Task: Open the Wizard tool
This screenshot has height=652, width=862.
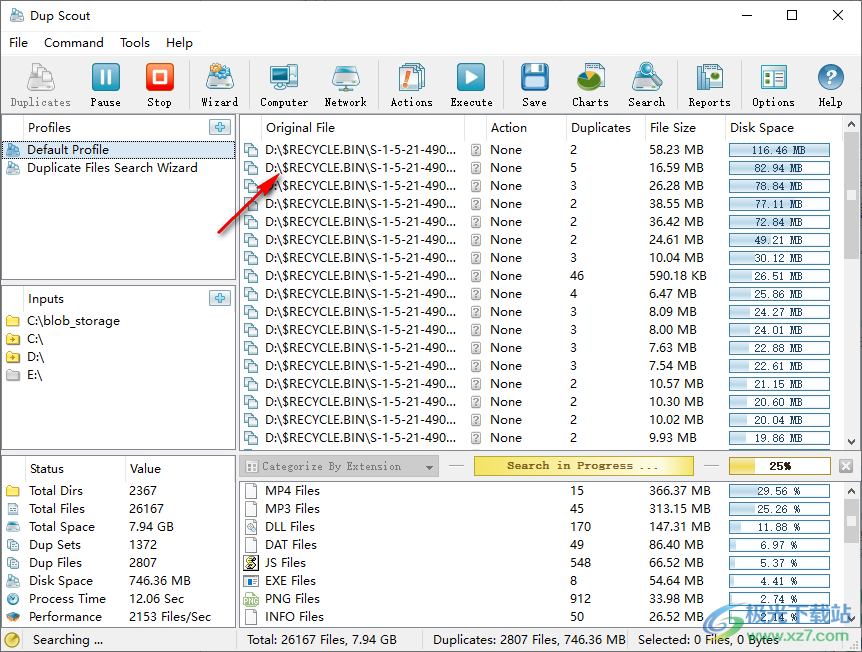Action: tap(219, 85)
